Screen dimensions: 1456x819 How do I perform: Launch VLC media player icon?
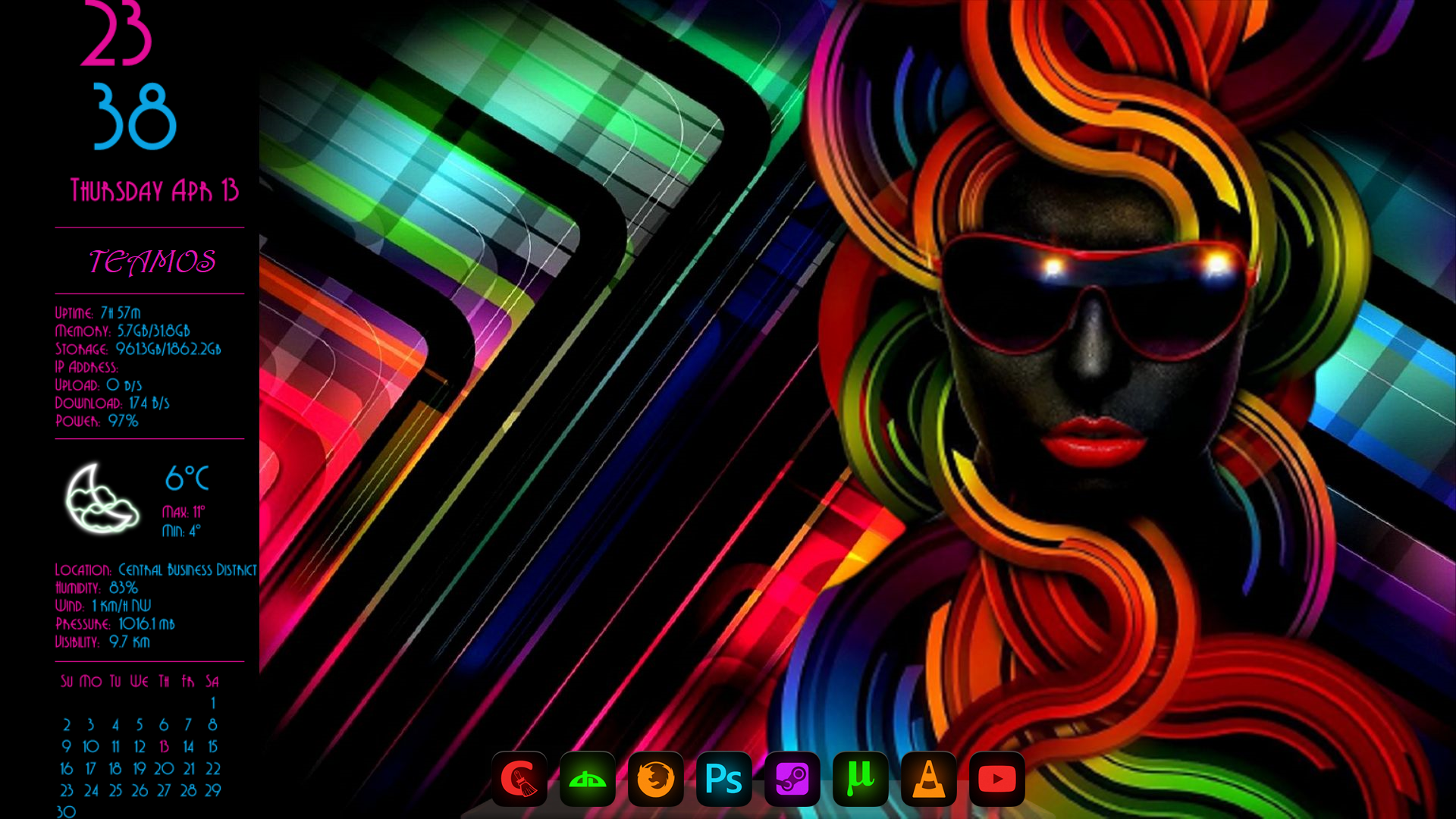coord(929,779)
